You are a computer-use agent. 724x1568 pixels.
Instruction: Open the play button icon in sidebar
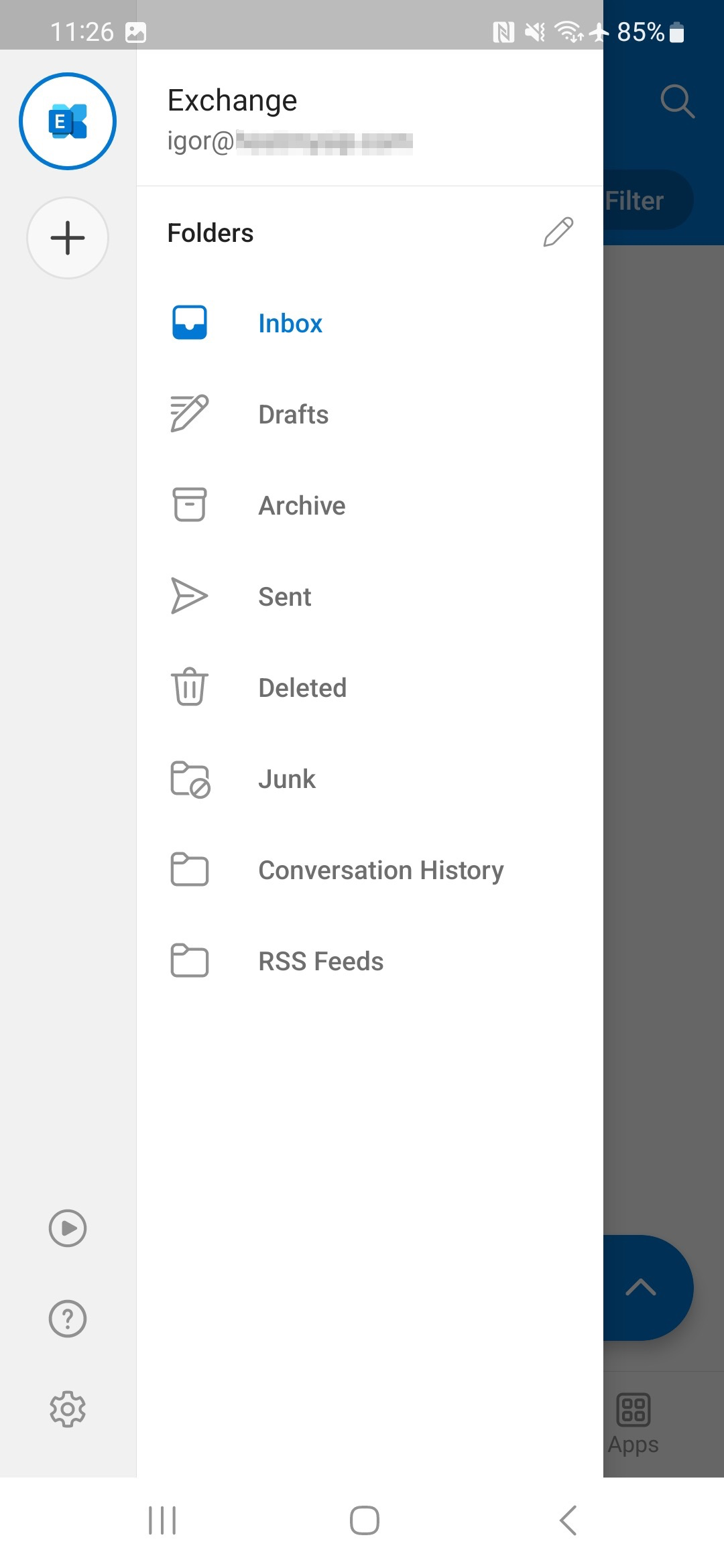68,1228
